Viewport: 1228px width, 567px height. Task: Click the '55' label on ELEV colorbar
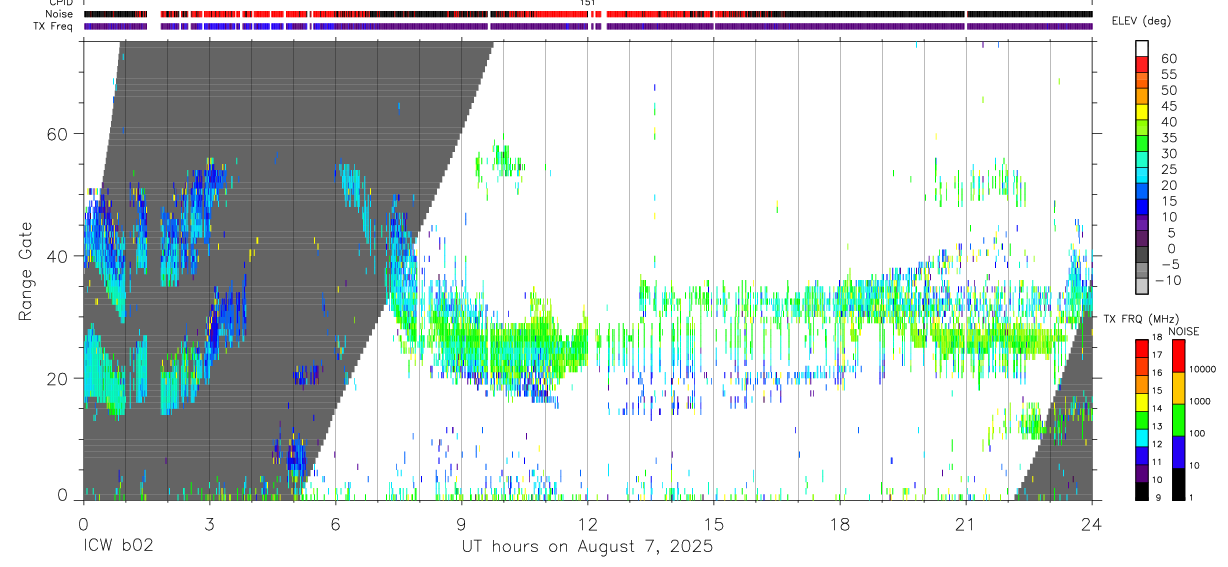point(1168,74)
